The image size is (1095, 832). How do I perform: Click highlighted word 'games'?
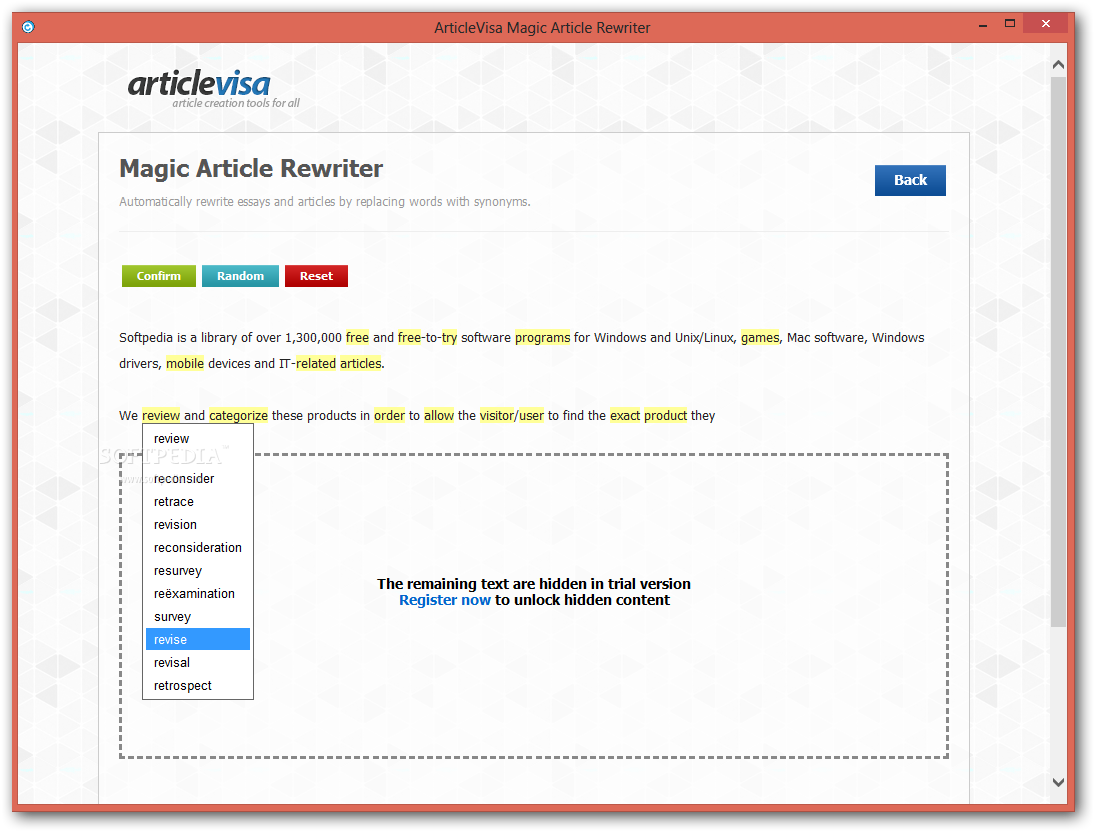pos(760,337)
